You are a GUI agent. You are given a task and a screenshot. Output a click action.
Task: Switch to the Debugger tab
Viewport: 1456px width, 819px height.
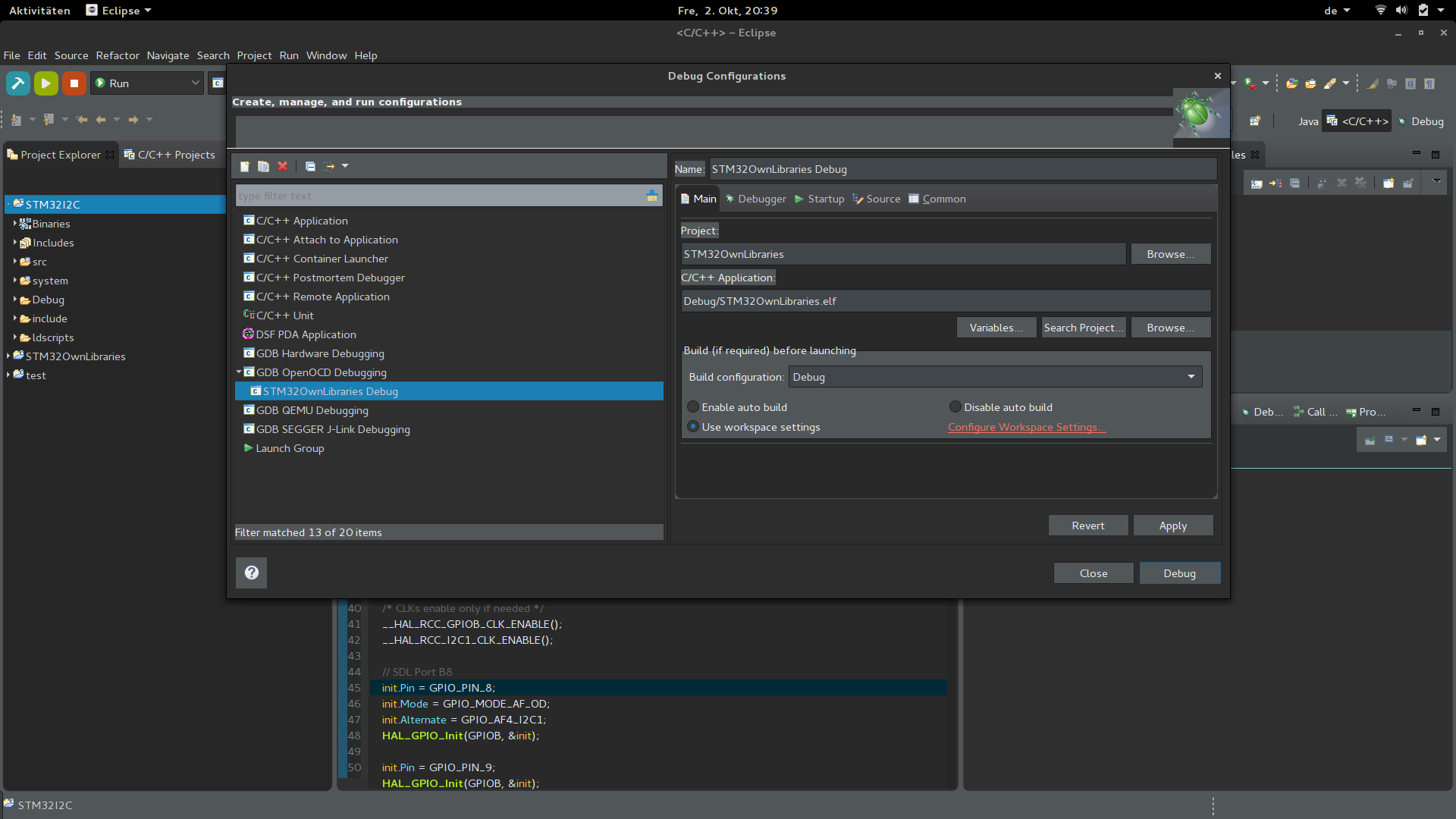755,199
